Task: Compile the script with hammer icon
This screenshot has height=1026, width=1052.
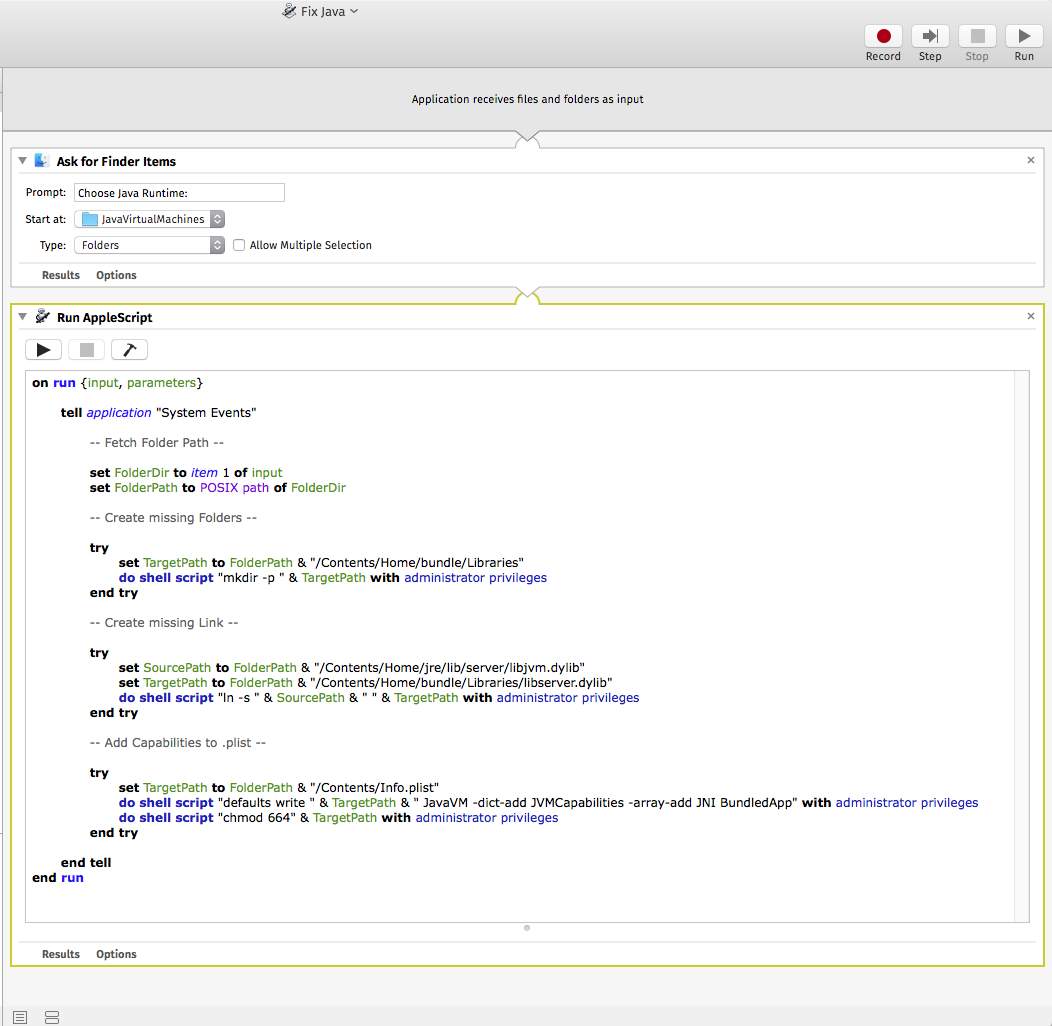Action: pos(129,350)
